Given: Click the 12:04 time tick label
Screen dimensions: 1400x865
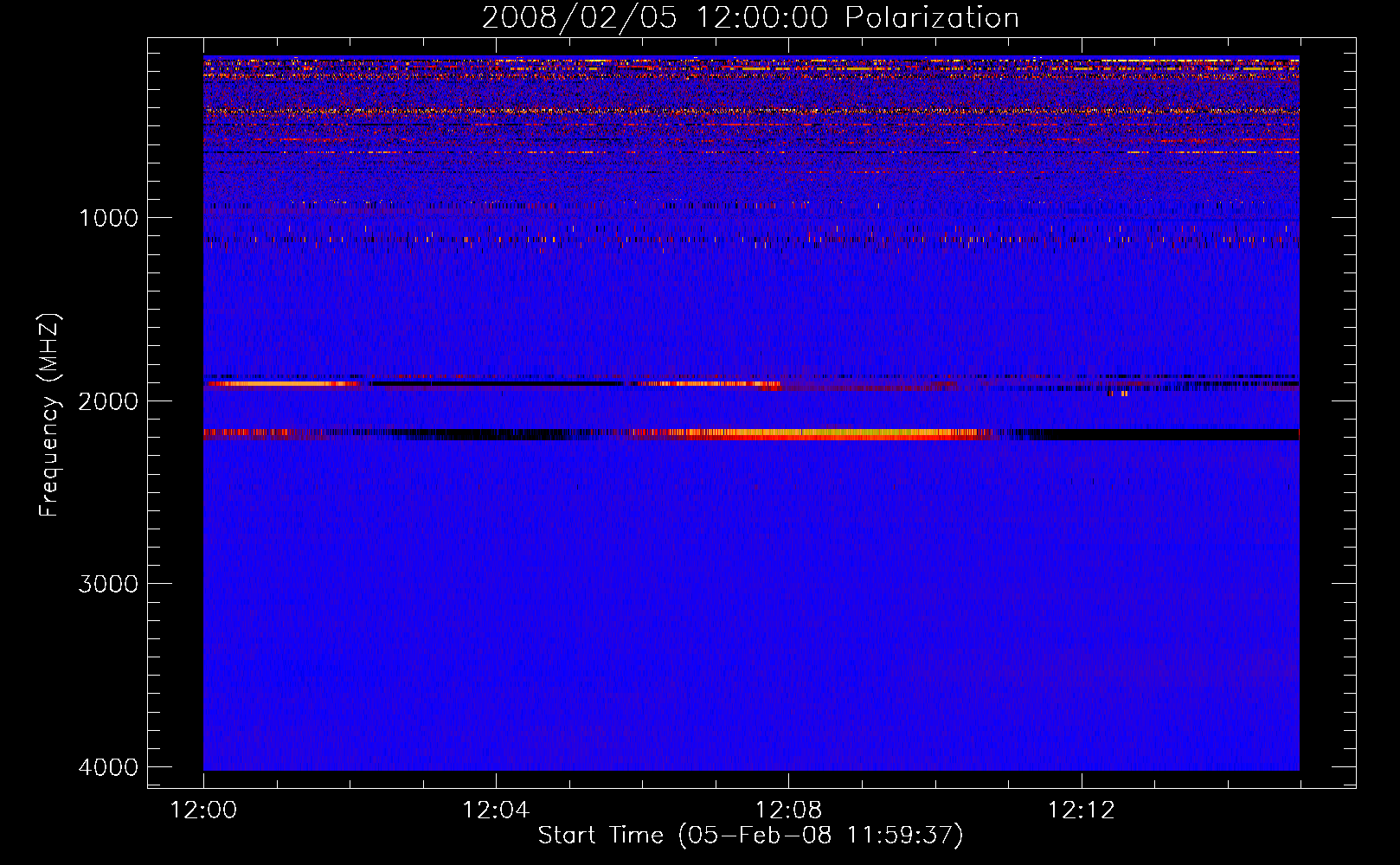Looking at the screenshot, I should [x=496, y=811].
